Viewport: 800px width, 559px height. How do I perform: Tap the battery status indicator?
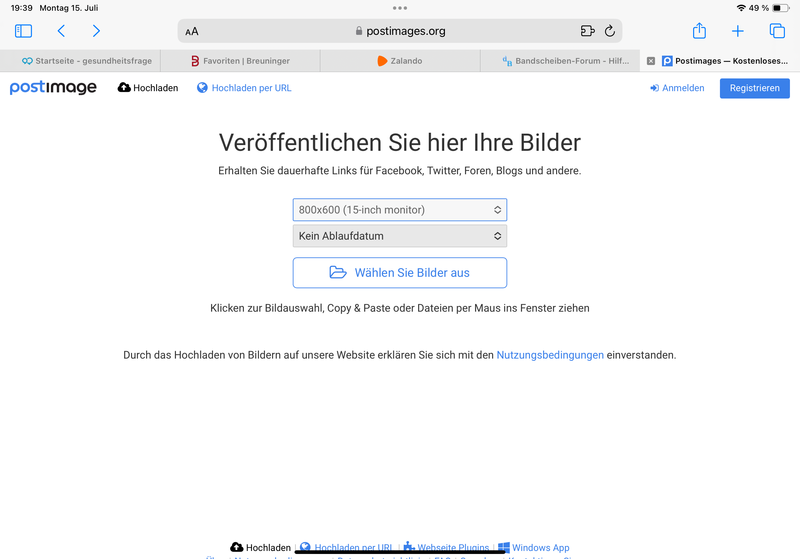pos(781,8)
